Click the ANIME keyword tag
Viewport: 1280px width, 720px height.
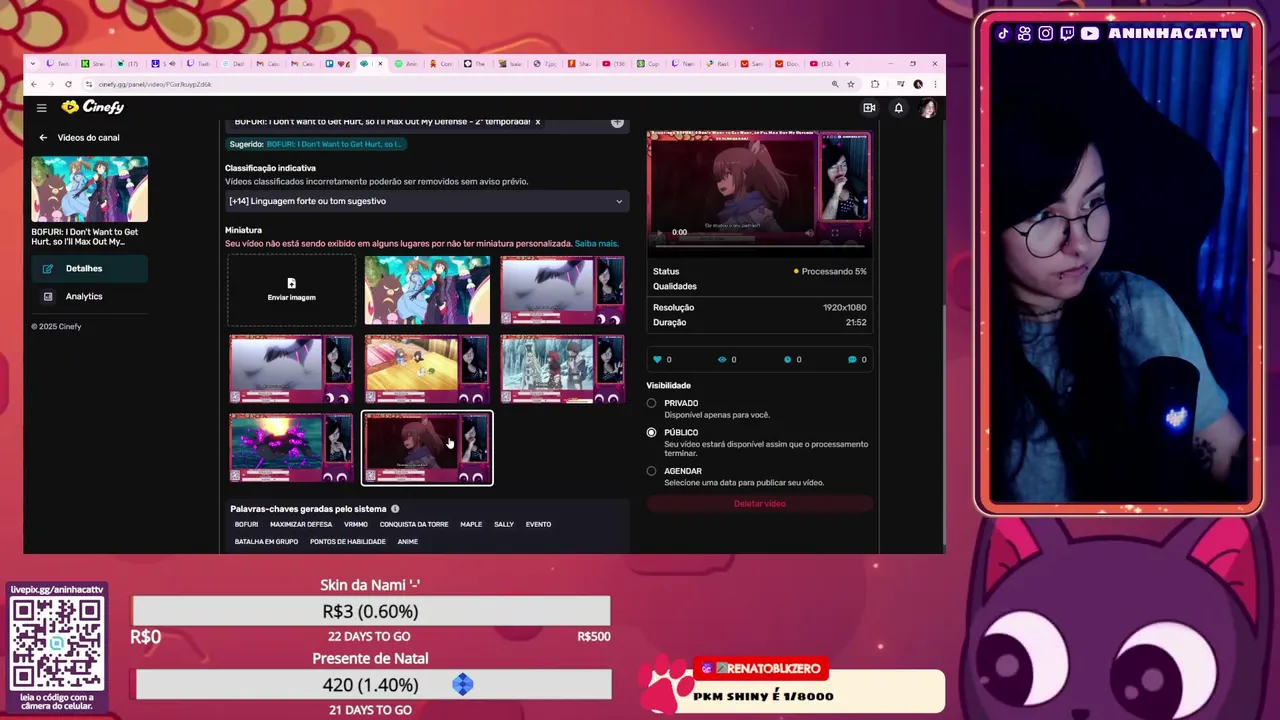(407, 542)
